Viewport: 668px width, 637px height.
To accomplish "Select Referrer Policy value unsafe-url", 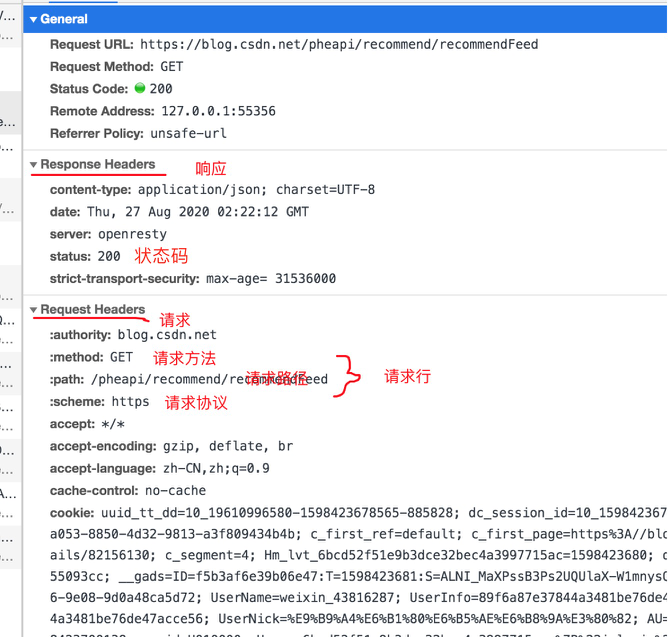I will coord(188,133).
